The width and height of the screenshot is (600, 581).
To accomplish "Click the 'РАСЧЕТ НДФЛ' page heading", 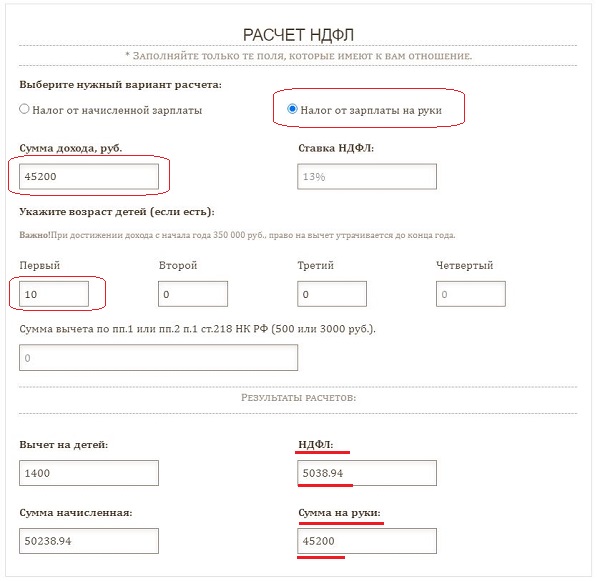I will (298, 35).
